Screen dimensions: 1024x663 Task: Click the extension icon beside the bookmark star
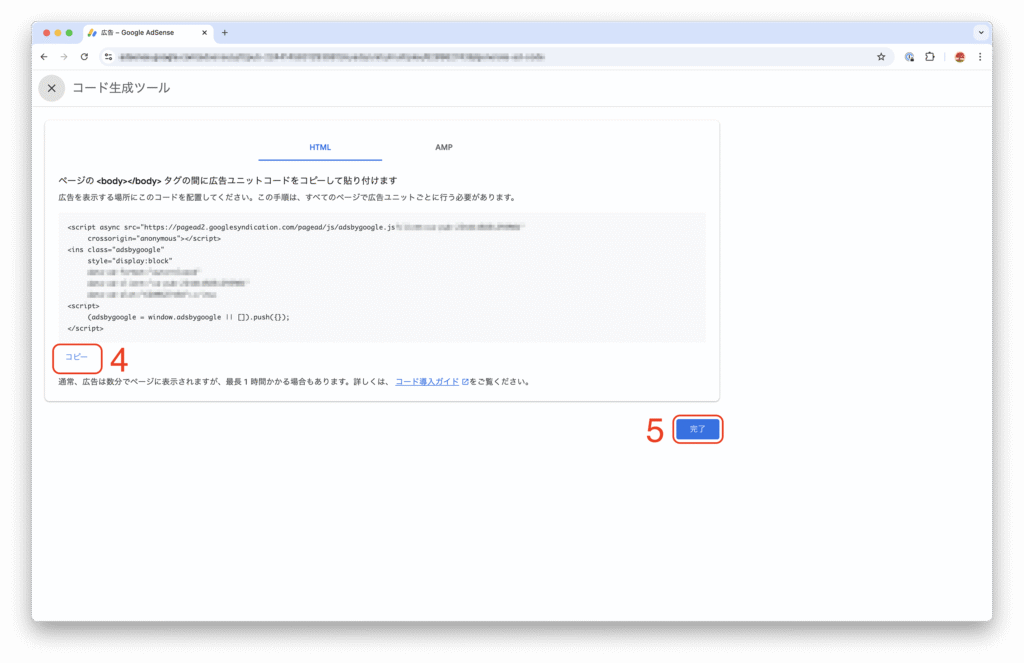click(x=909, y=57)
